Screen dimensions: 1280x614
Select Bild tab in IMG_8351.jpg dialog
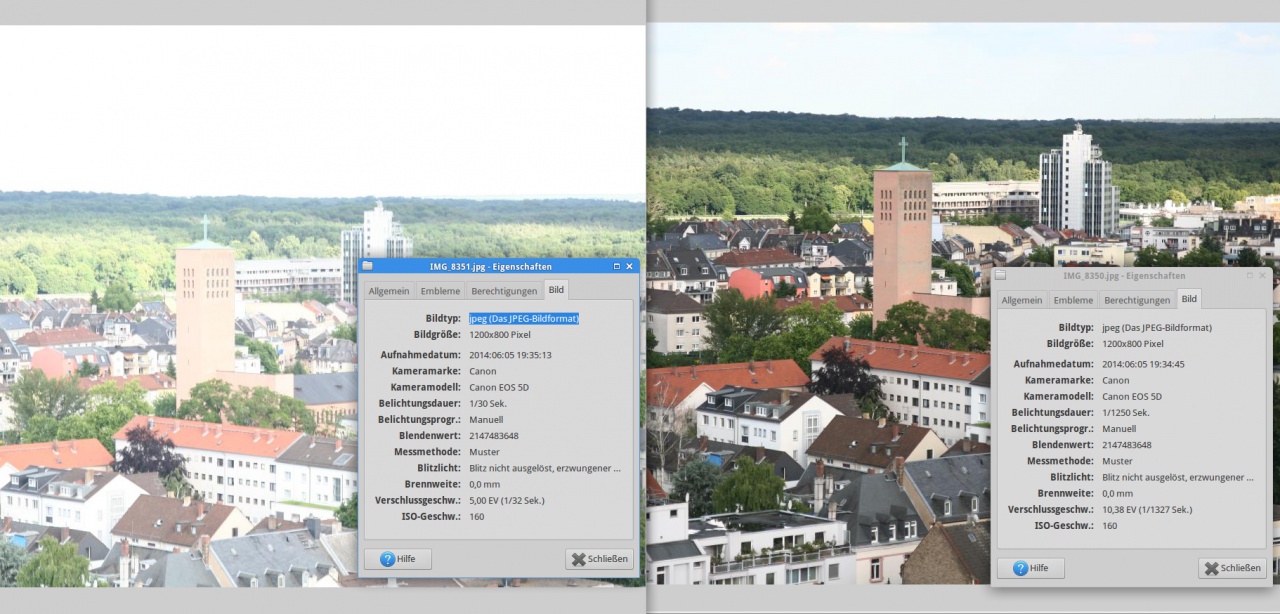click(556, 290)
